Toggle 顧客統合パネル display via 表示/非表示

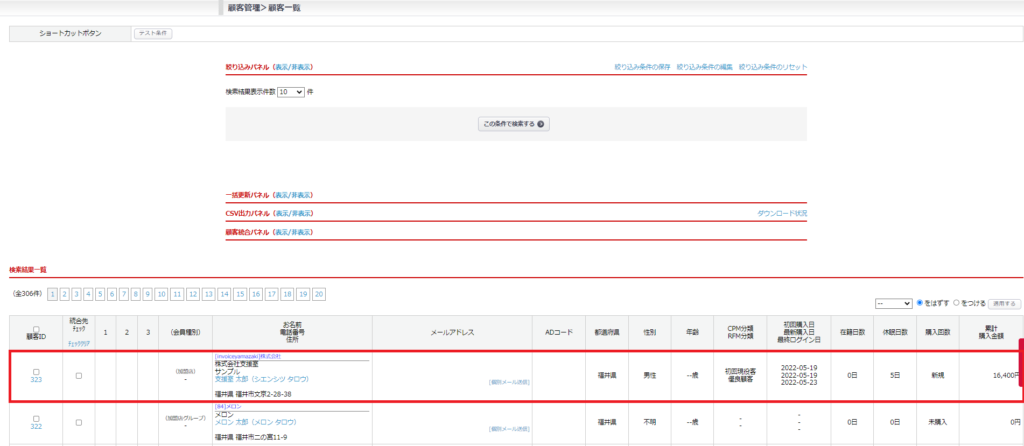[293, 232]
